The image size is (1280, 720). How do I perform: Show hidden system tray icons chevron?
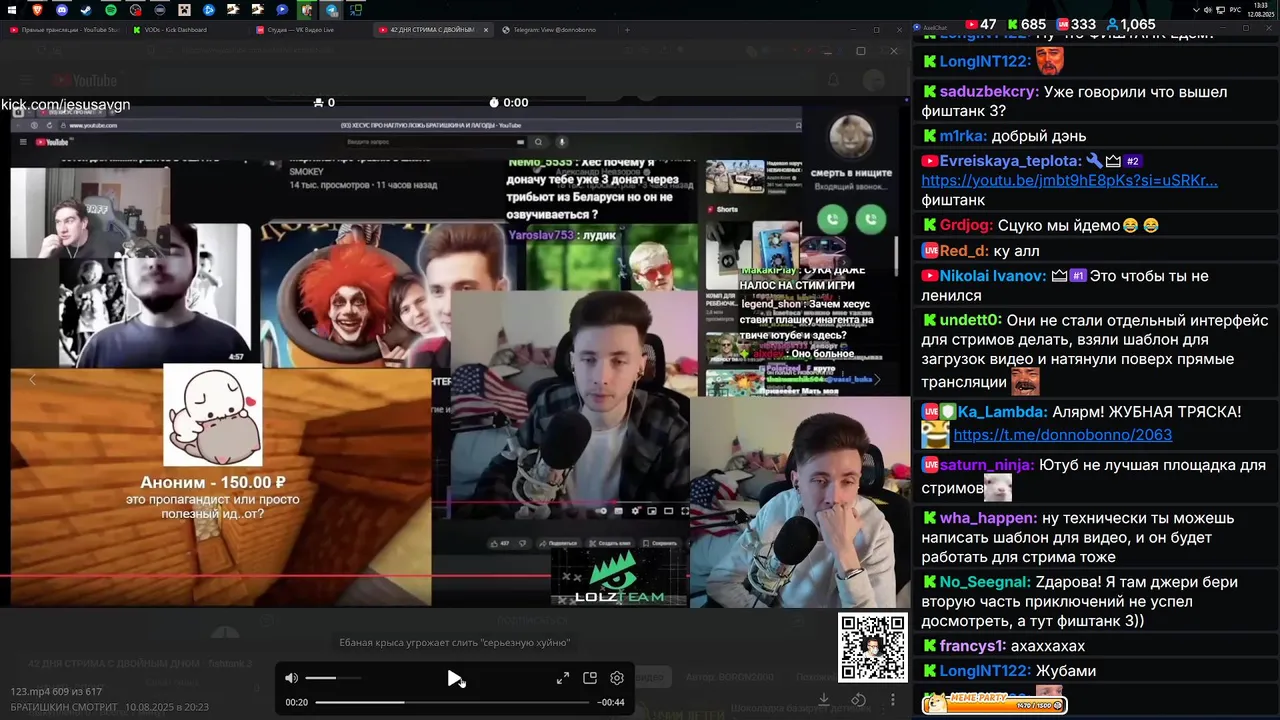click(1196, 9)
